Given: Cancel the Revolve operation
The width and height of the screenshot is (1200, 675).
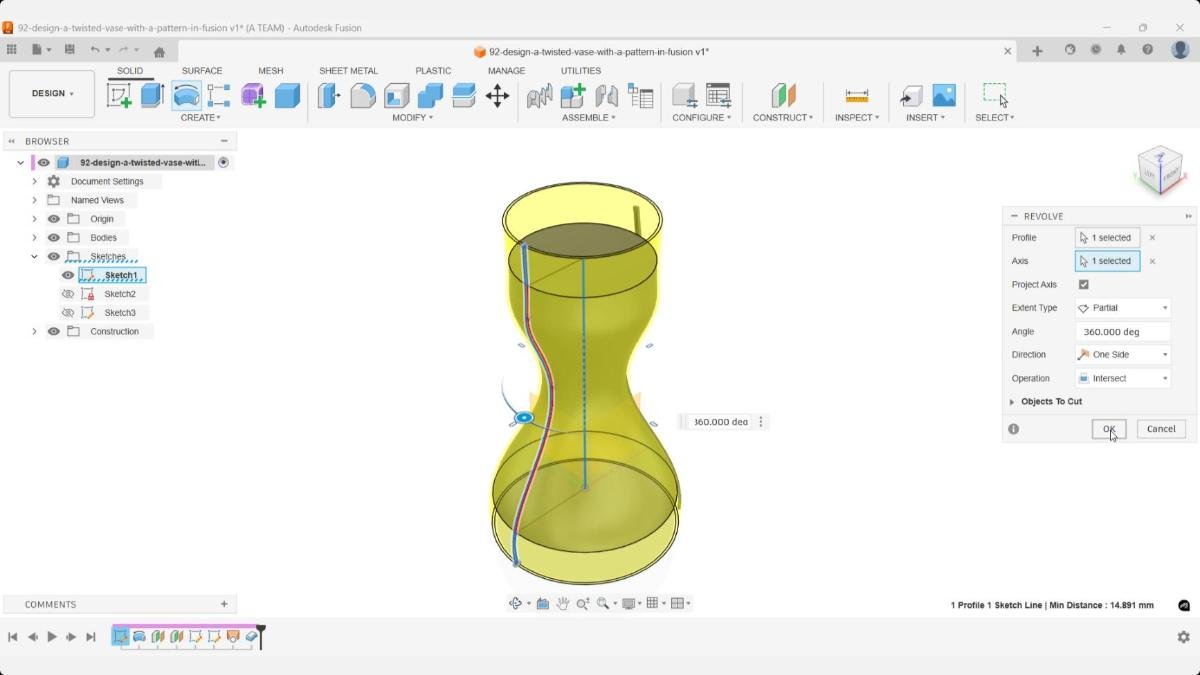Looking at the screenshot, I should click(x=1160, y=428).
